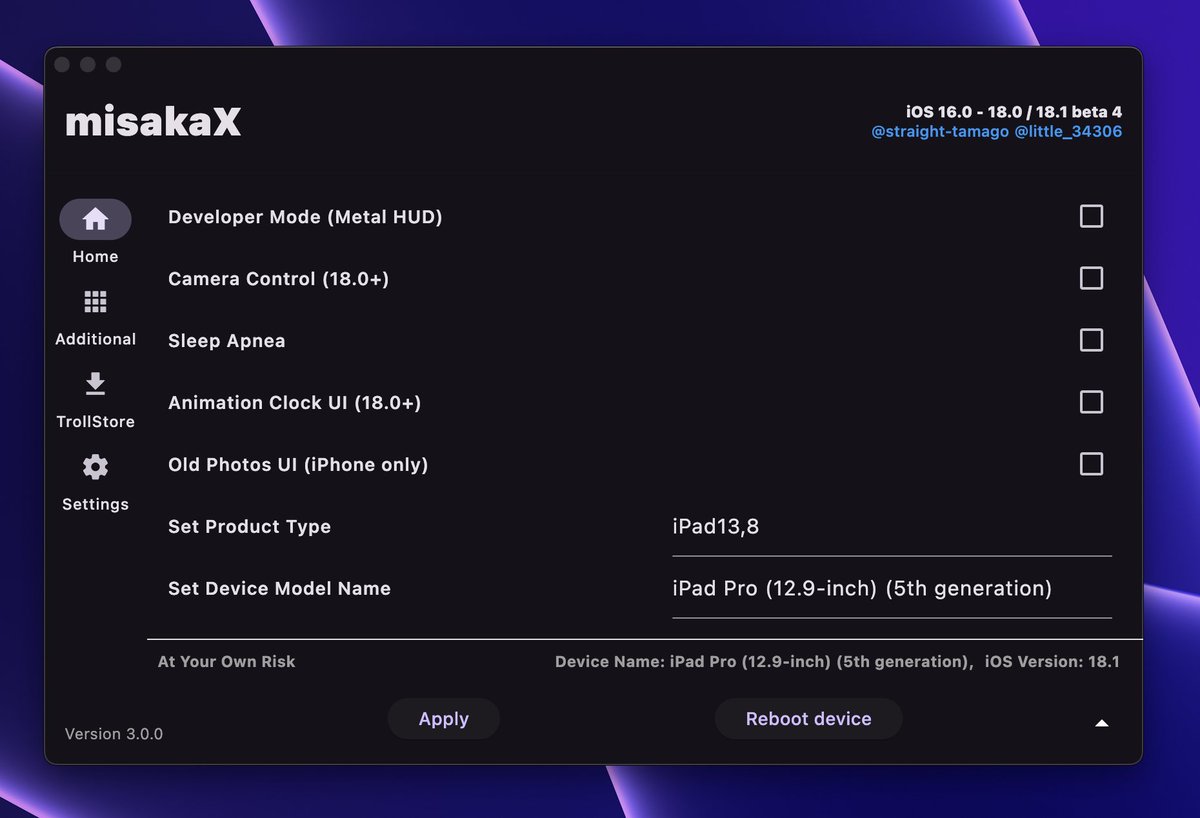1200x818 pixels.
Task: Click the "At Your Own Risk" text
Action: 227,662
